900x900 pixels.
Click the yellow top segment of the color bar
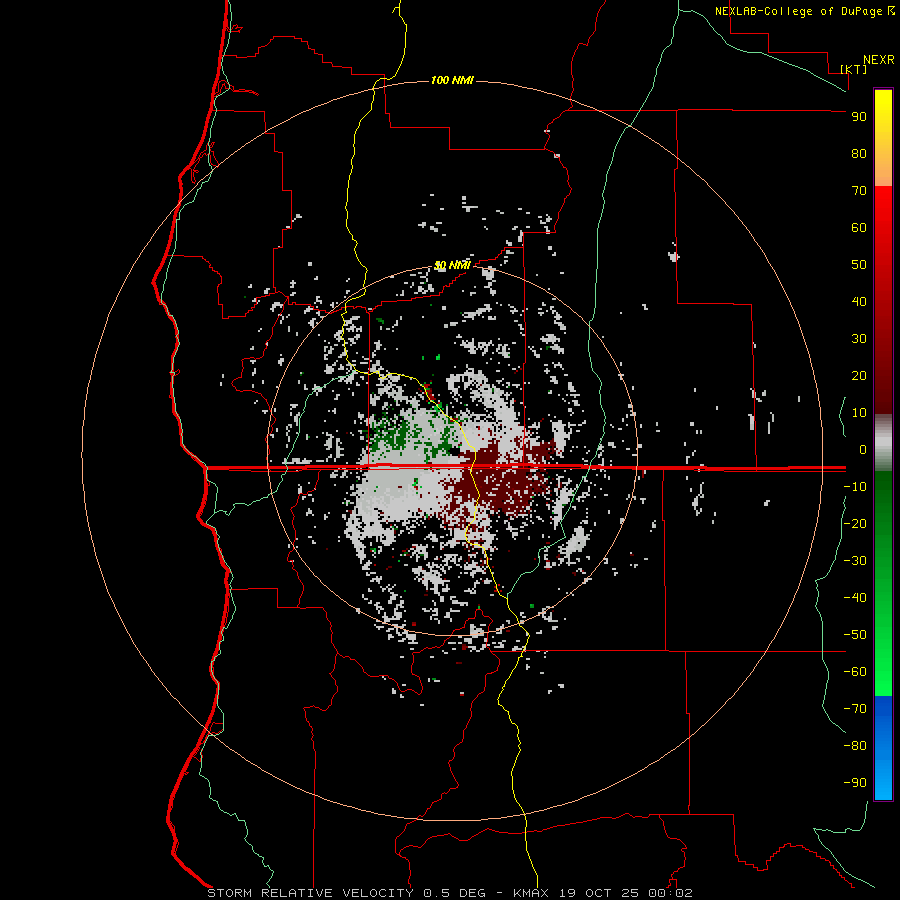883,138
